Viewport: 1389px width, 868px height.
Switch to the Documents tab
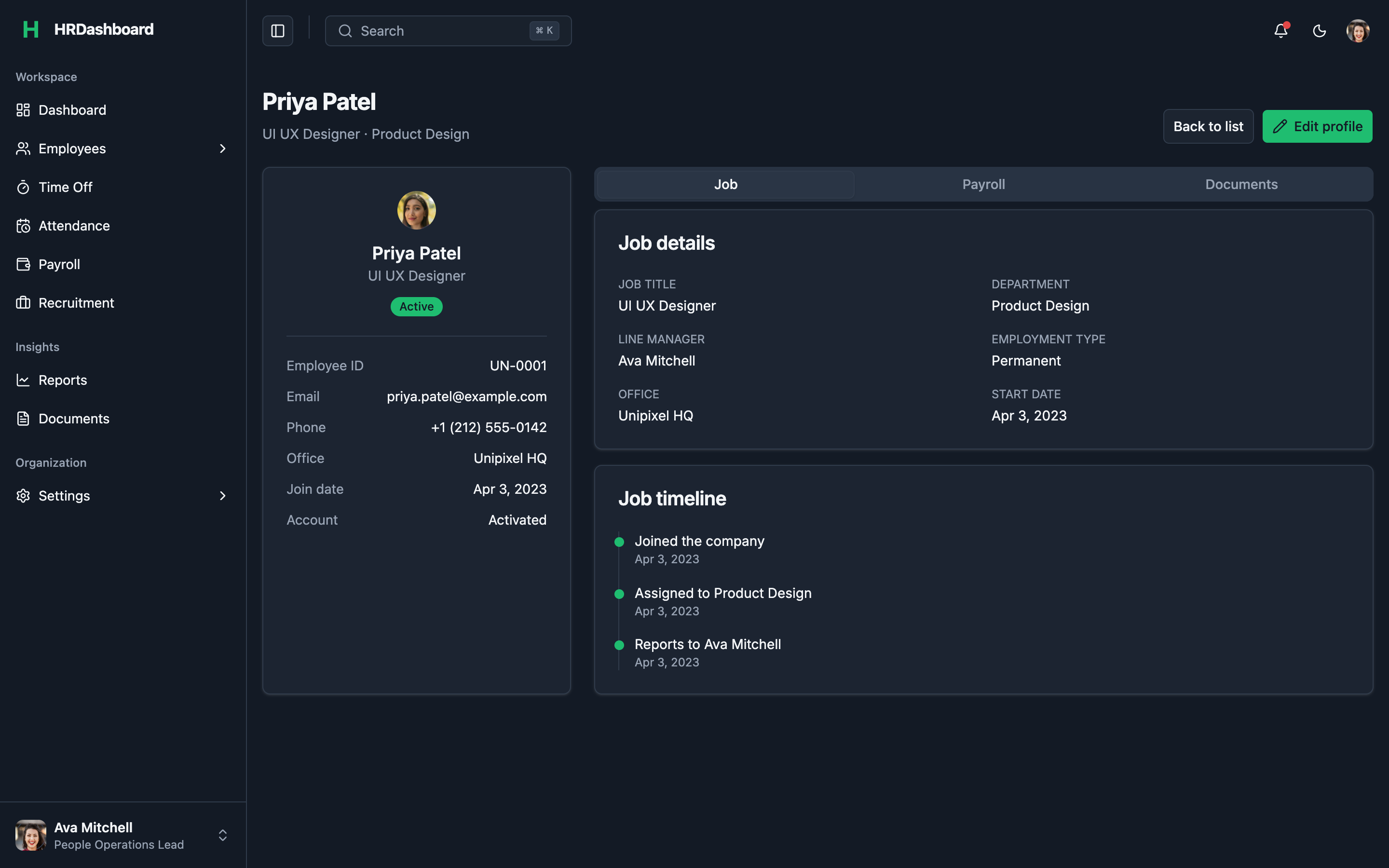click(1241, 184)
